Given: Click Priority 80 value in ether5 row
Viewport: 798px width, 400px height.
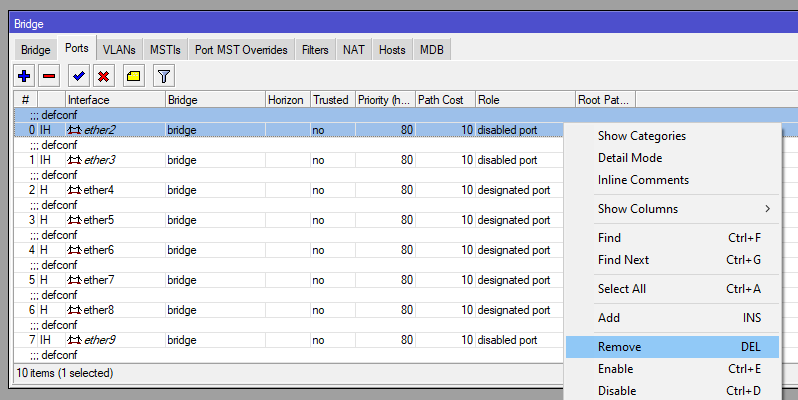Looking at the screenshot, I should [x=407, y=220].
